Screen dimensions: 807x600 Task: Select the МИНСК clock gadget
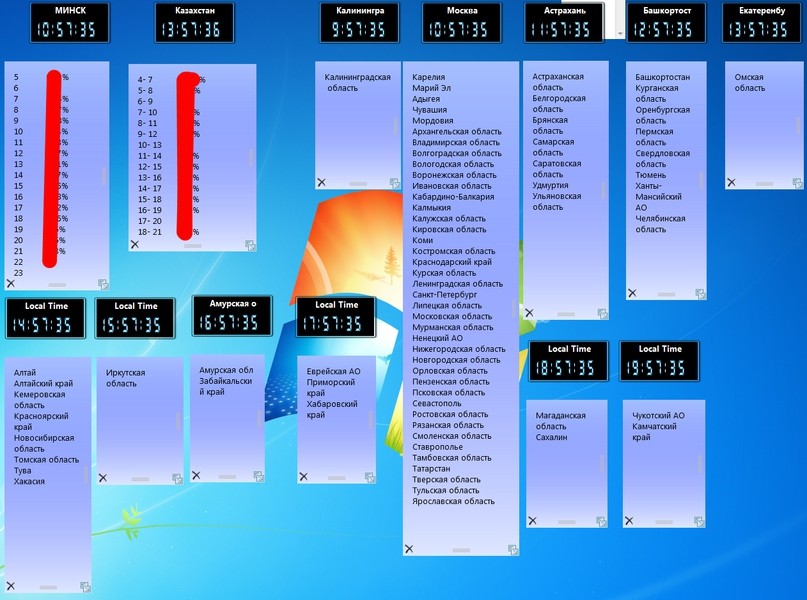click(x=70, y=23)
